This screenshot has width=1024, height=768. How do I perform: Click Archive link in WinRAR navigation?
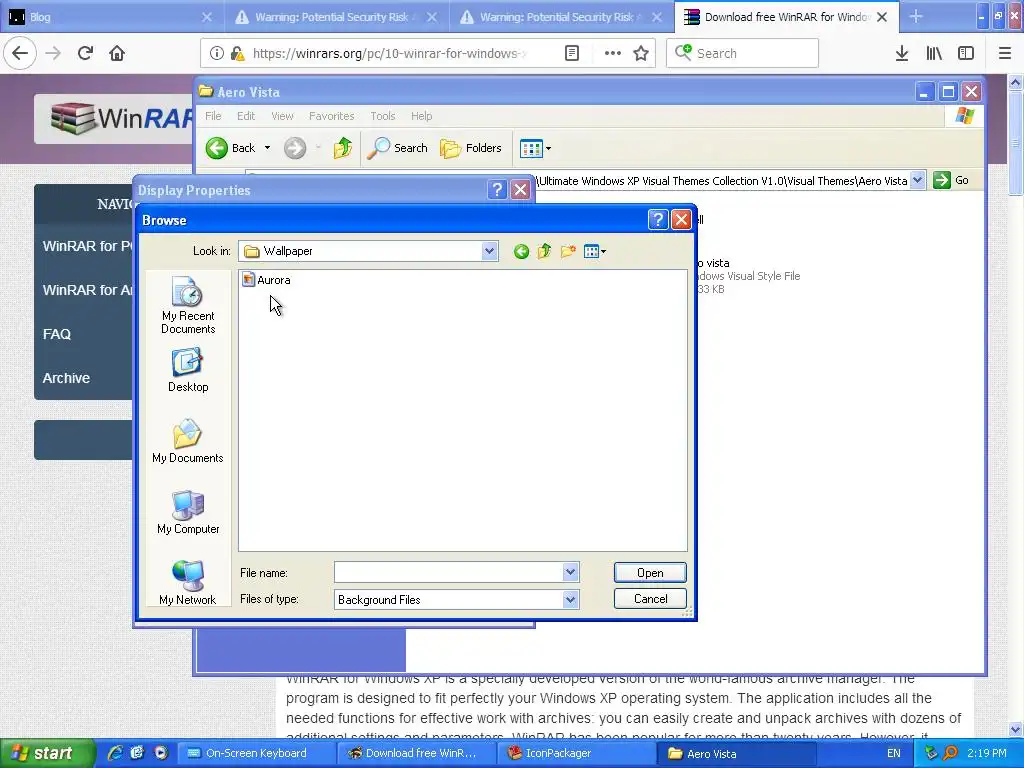click(66, 378)
